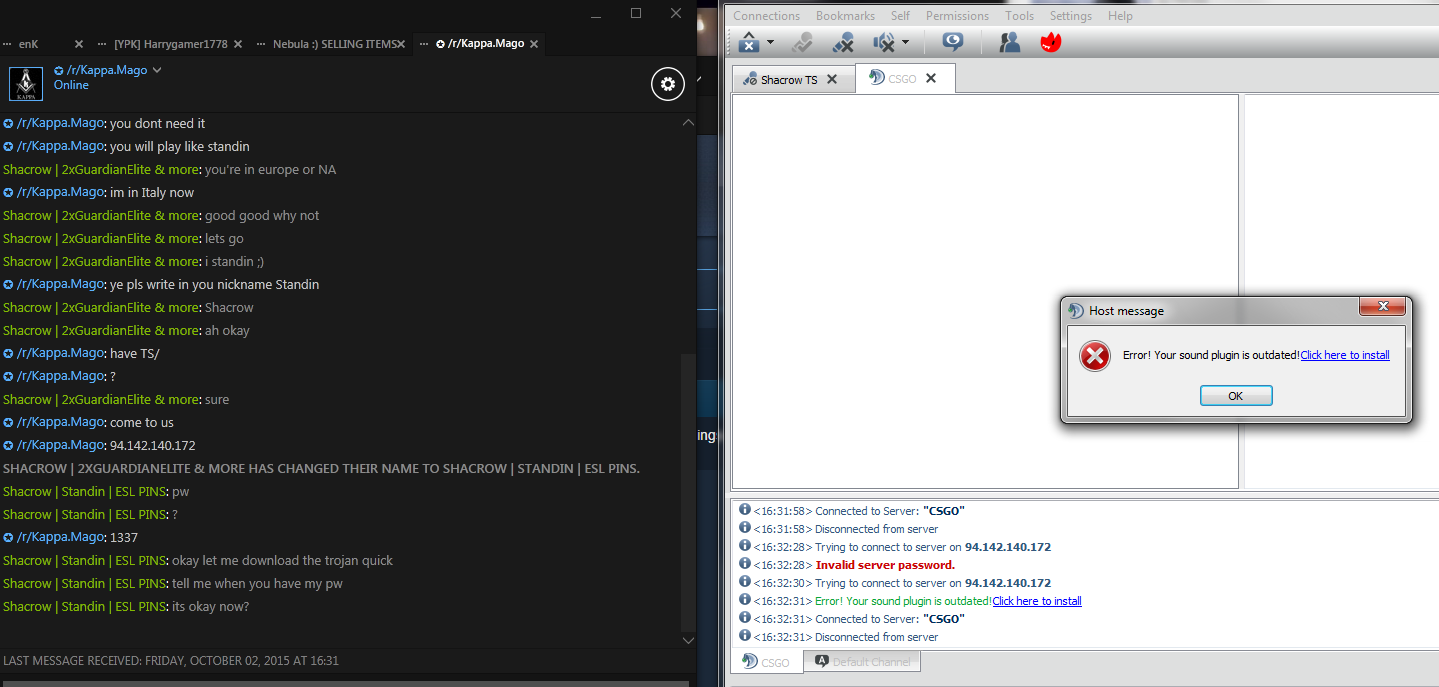Open the Connections menu
The width and height of the screenshot is (1439, 687).
(767, 16)
